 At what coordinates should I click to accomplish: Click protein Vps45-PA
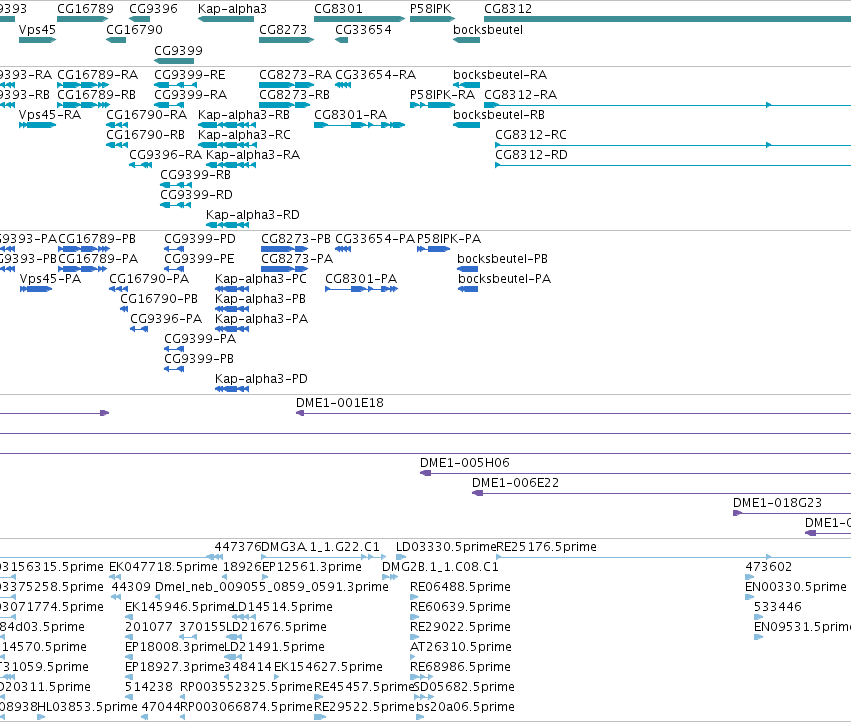pos(50,278)
